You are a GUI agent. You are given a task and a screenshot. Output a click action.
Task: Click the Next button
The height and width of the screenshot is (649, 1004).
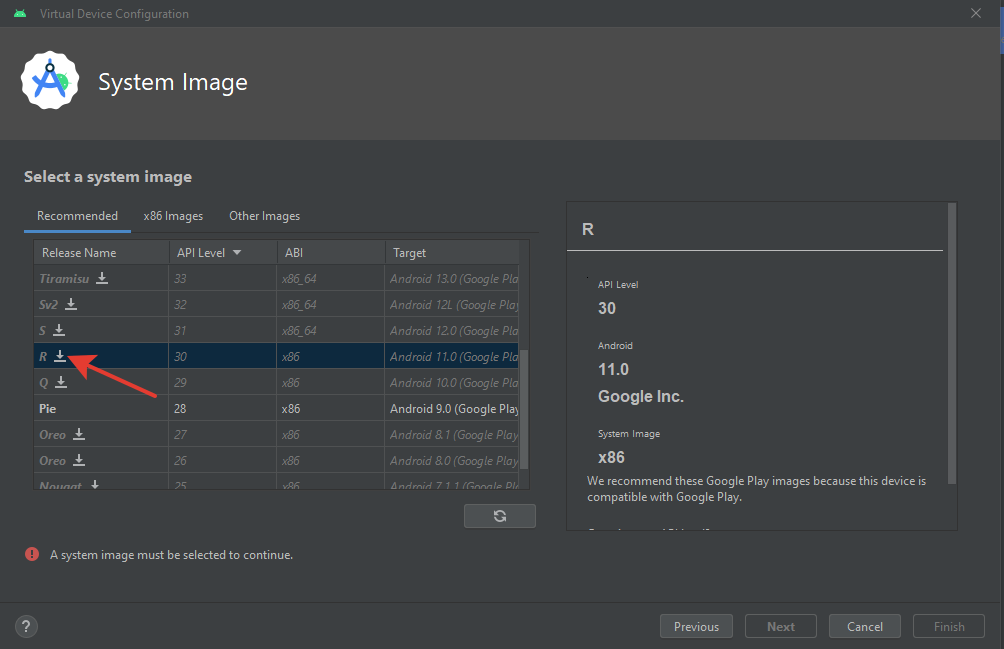tap(781, 627)
